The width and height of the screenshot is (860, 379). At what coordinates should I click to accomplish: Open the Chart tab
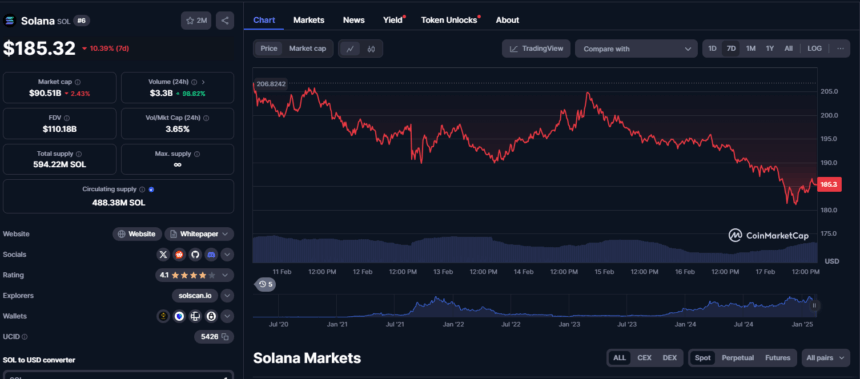tap(264, 20)
